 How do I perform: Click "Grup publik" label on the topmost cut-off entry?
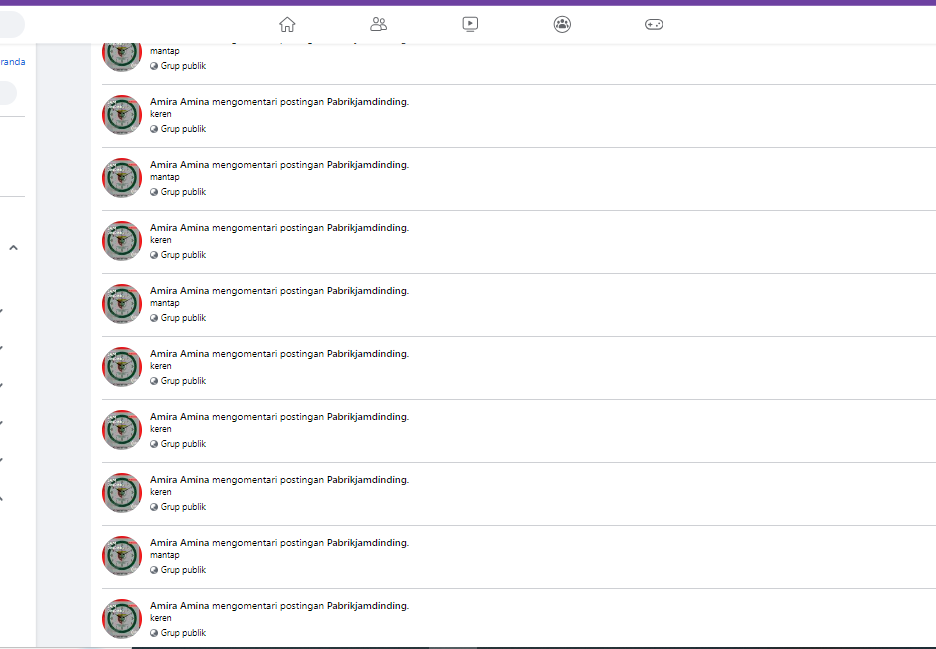pos(183,66)
